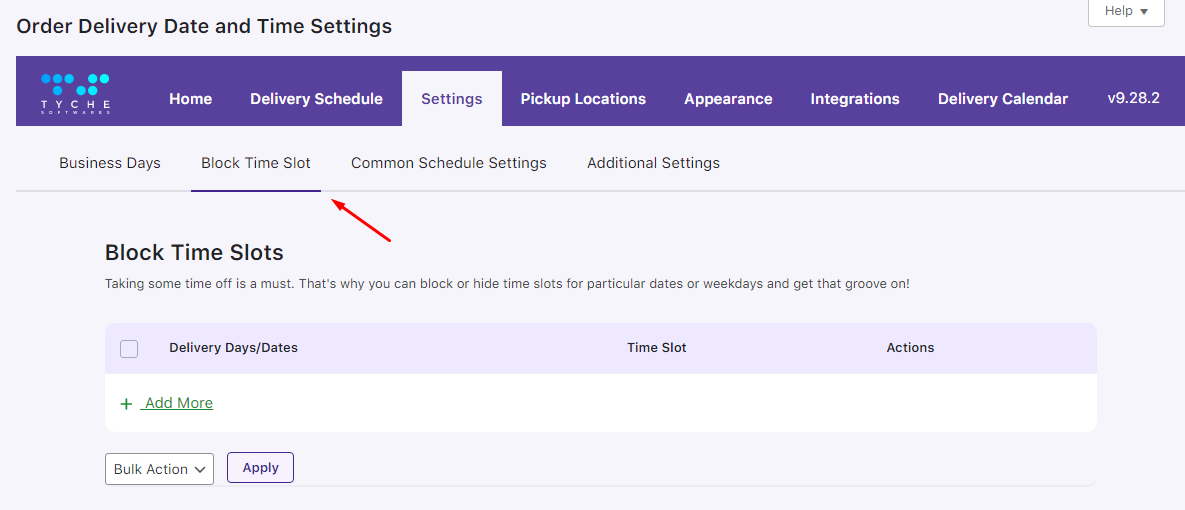Click the Add More link
1185x510 pixels.
point(178,403)
